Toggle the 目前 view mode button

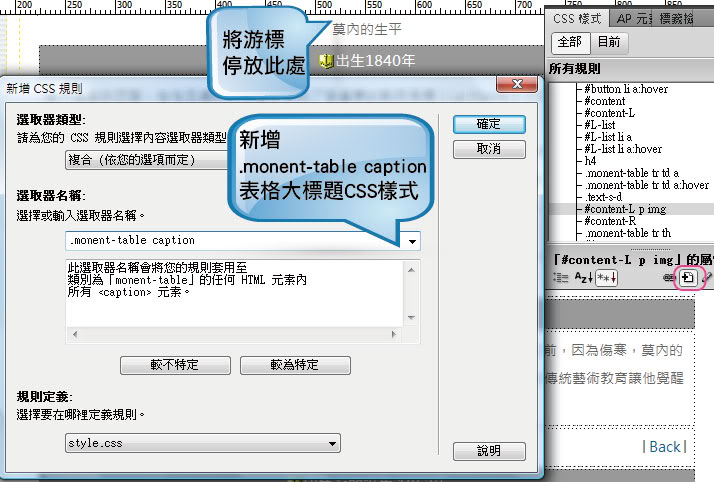[x=608, y=42]
